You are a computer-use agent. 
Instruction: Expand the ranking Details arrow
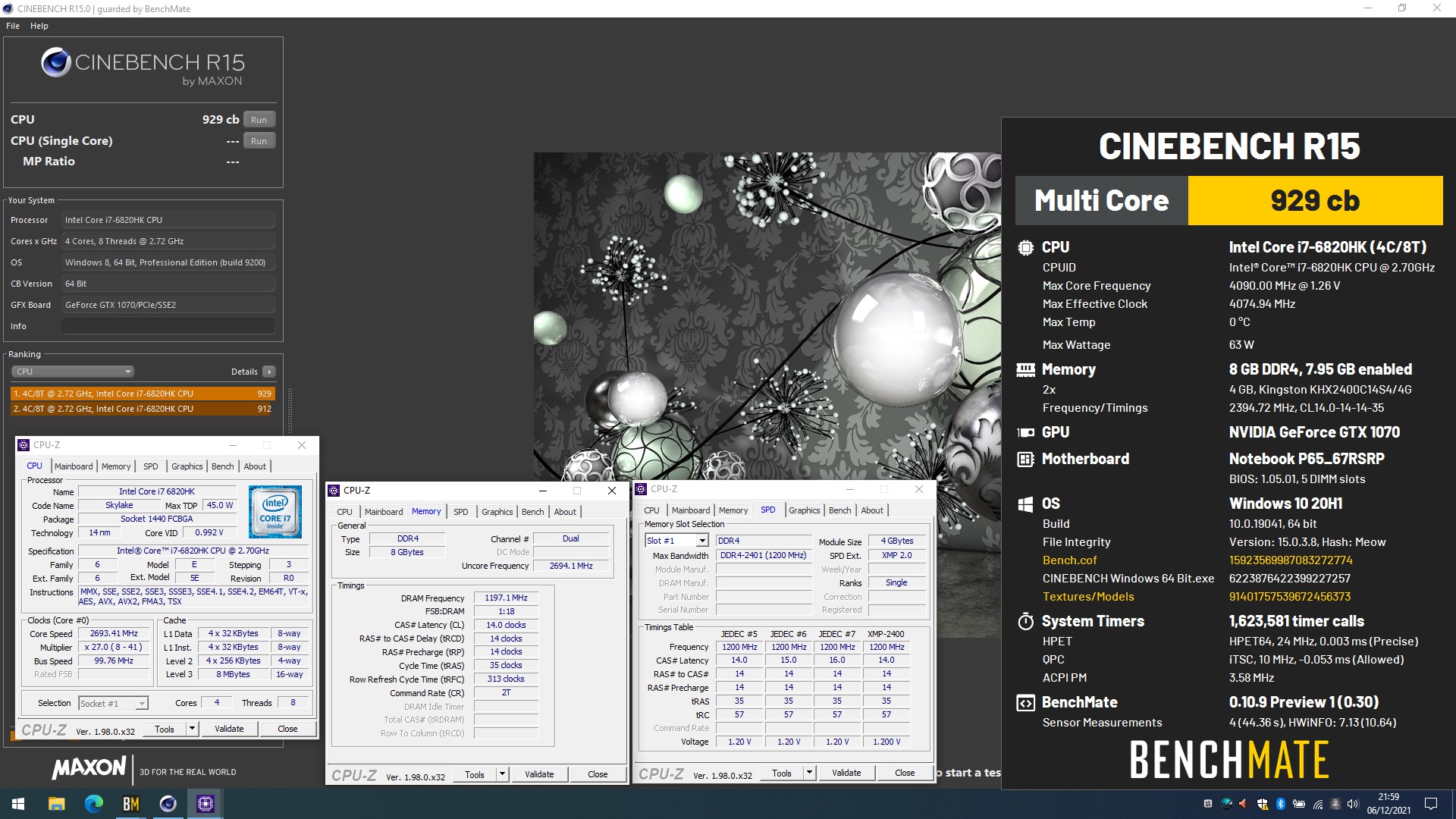point(268,372)
